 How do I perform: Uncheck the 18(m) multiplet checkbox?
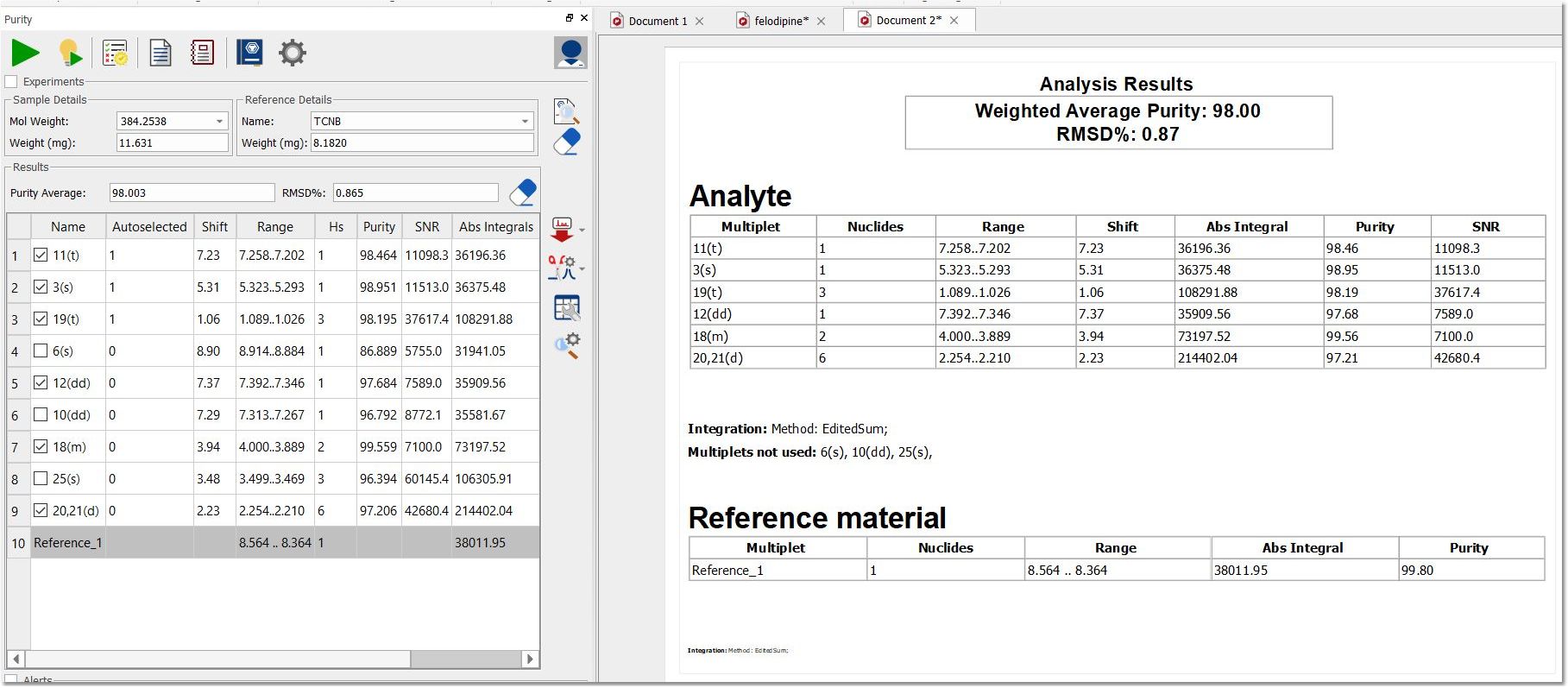(41, 446)
